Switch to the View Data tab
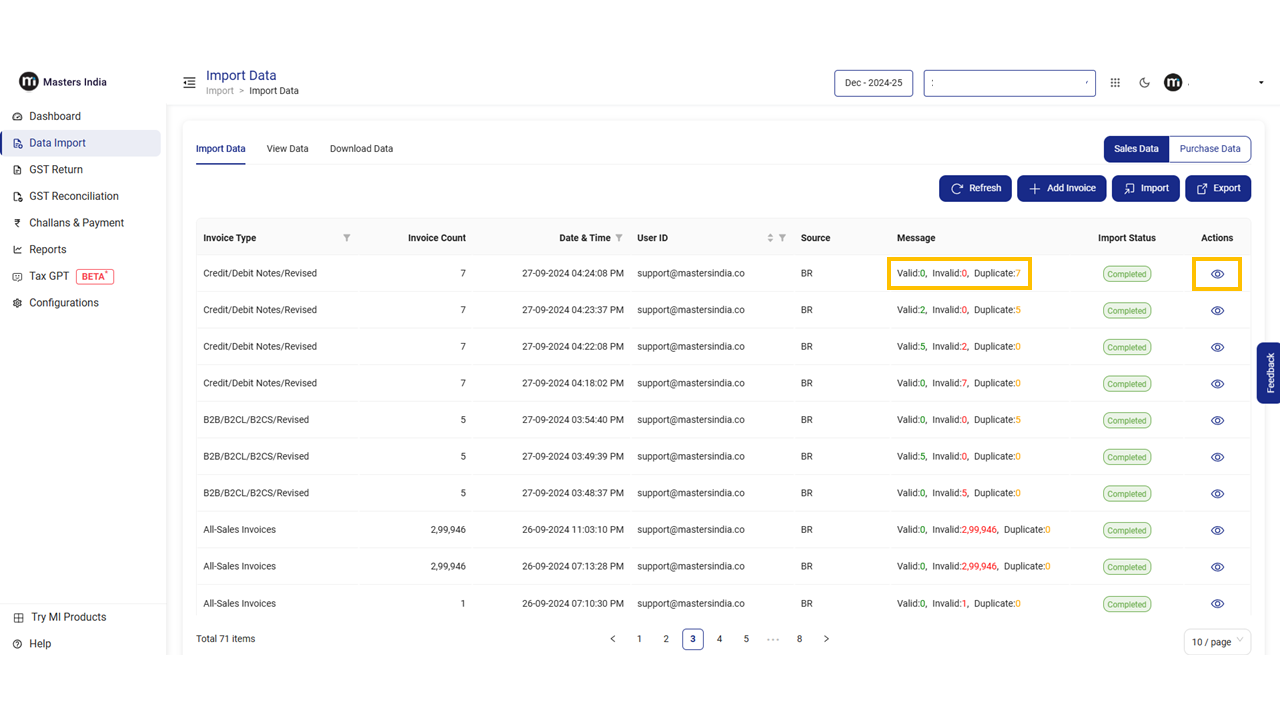 point(287,149)
